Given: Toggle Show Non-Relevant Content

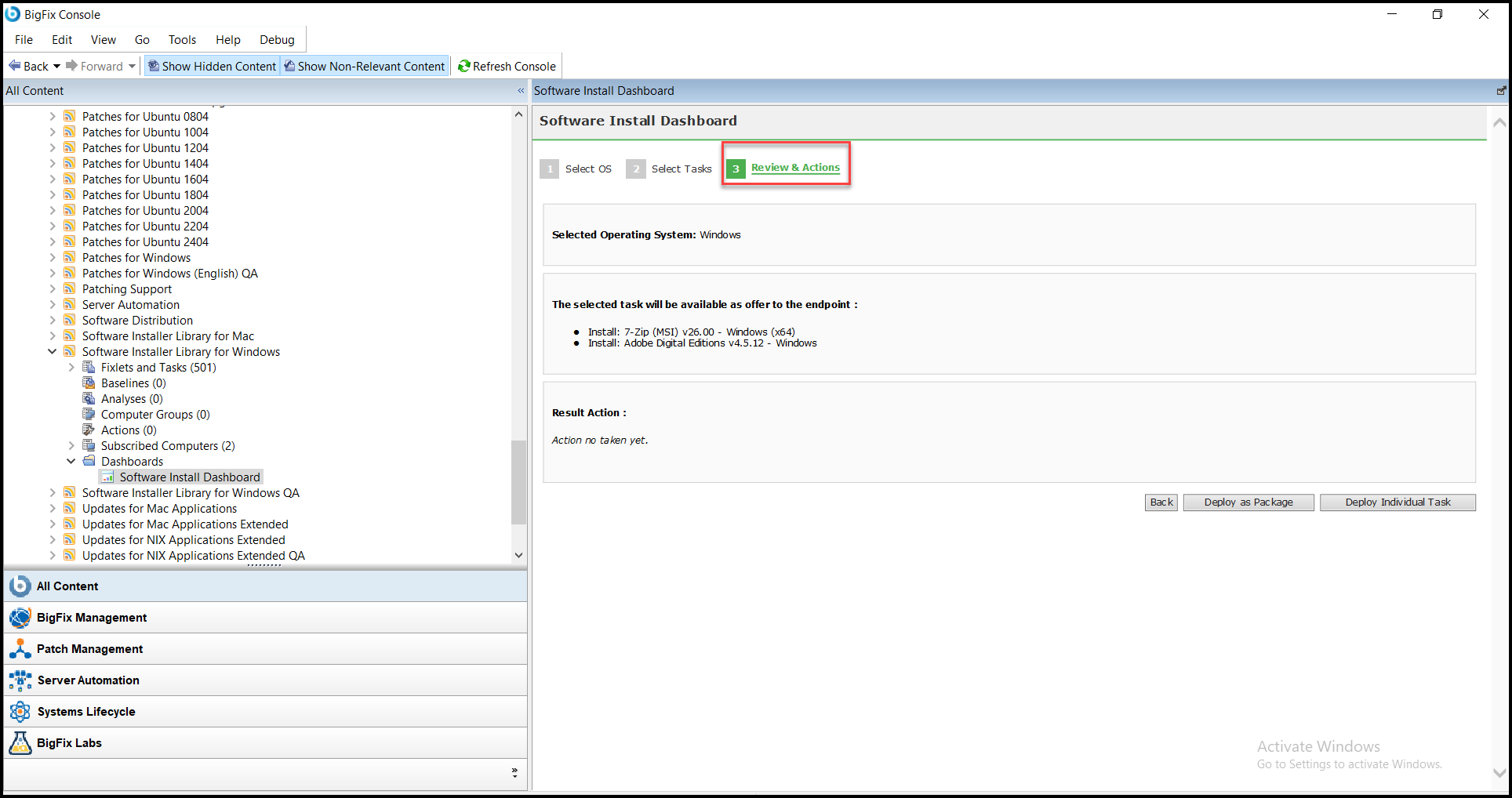Looking at the screenshot, I should pos(365,66).
